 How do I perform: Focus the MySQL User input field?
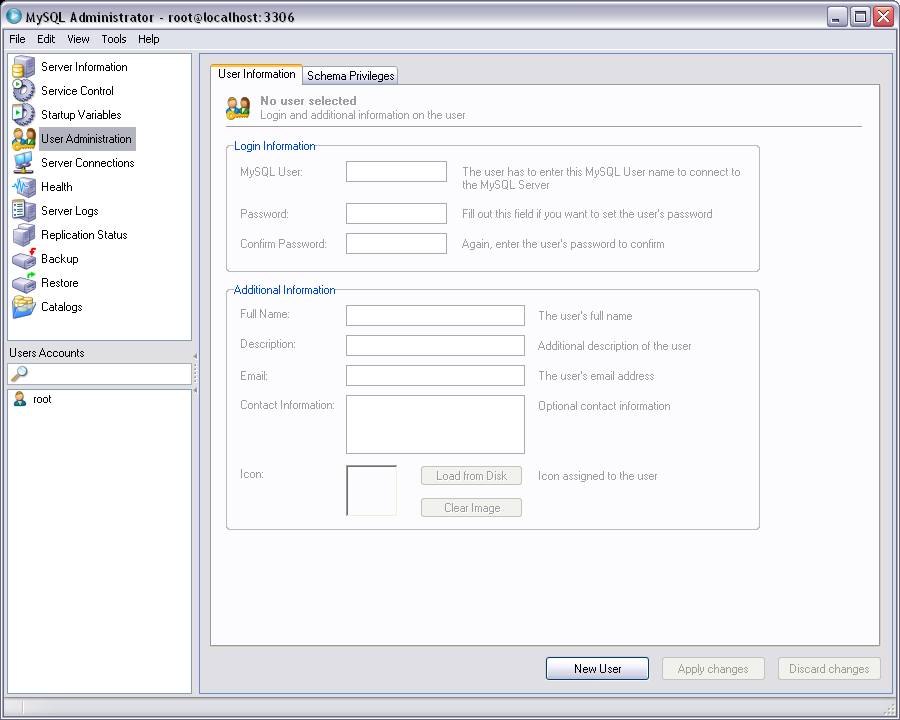396,172
